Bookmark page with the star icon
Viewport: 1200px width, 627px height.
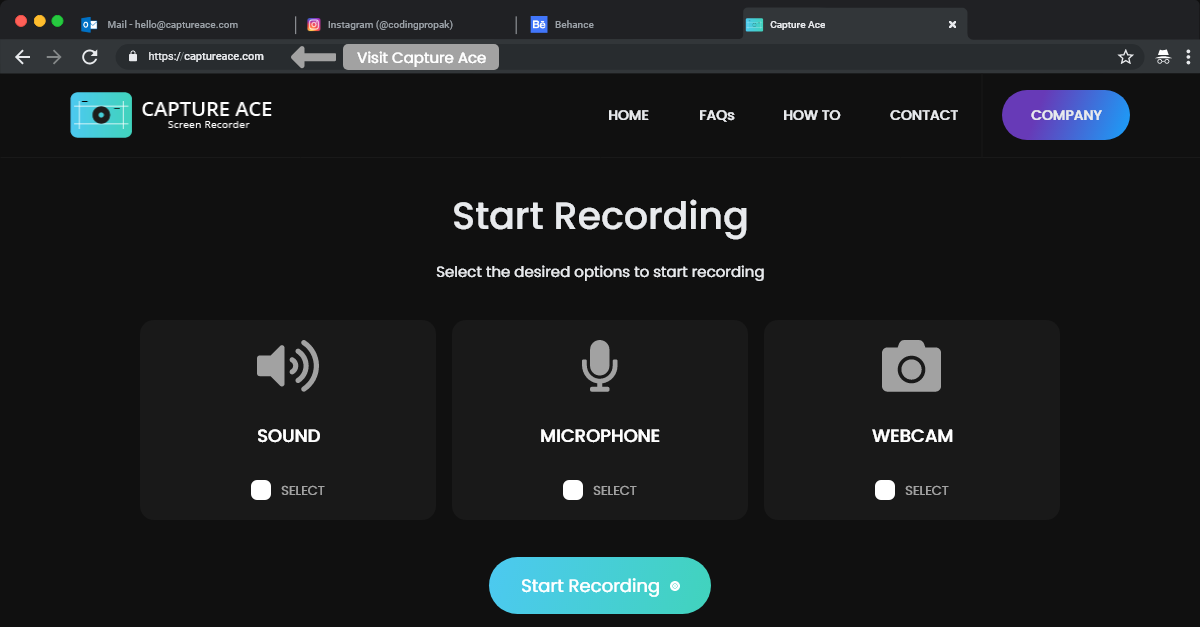[x=1125, y=57]
